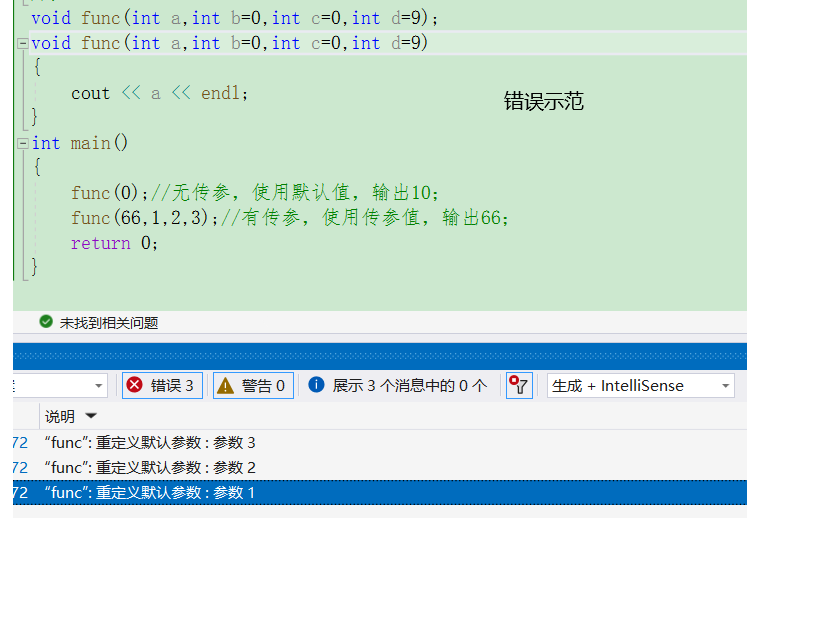Toggle the 错误 3 errors filter button
Image resolution: width=813 pixels, height=626 pixels.
tap(162, 385)
